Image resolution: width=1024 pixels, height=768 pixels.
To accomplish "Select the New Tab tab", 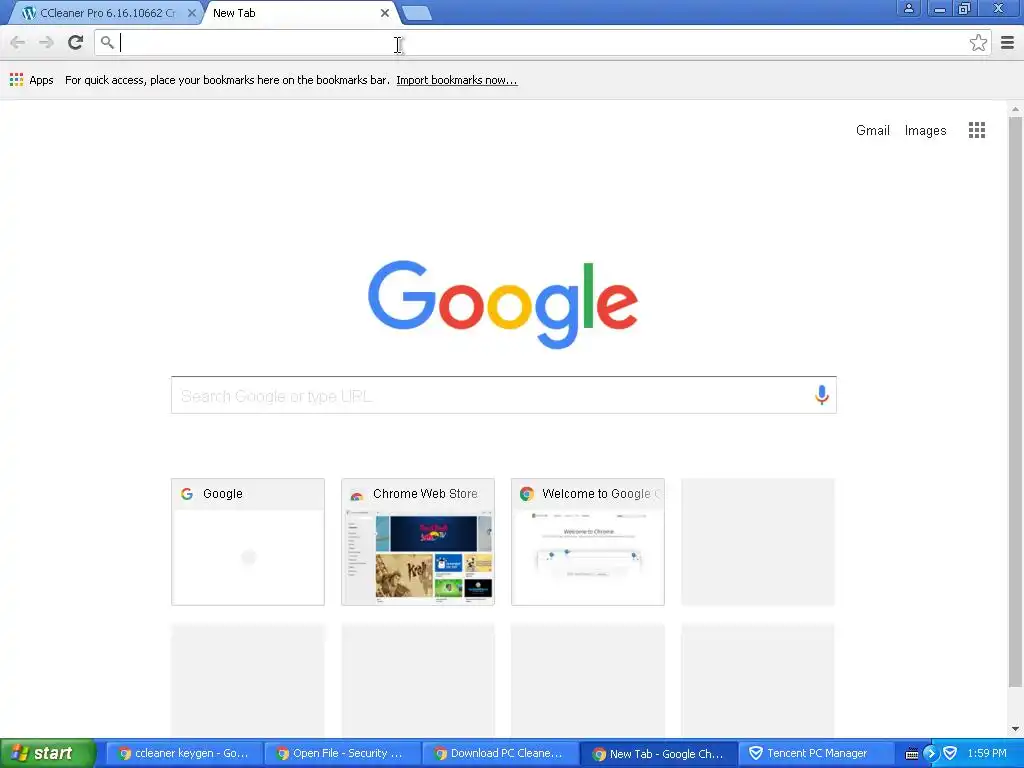I will [300, 13].
